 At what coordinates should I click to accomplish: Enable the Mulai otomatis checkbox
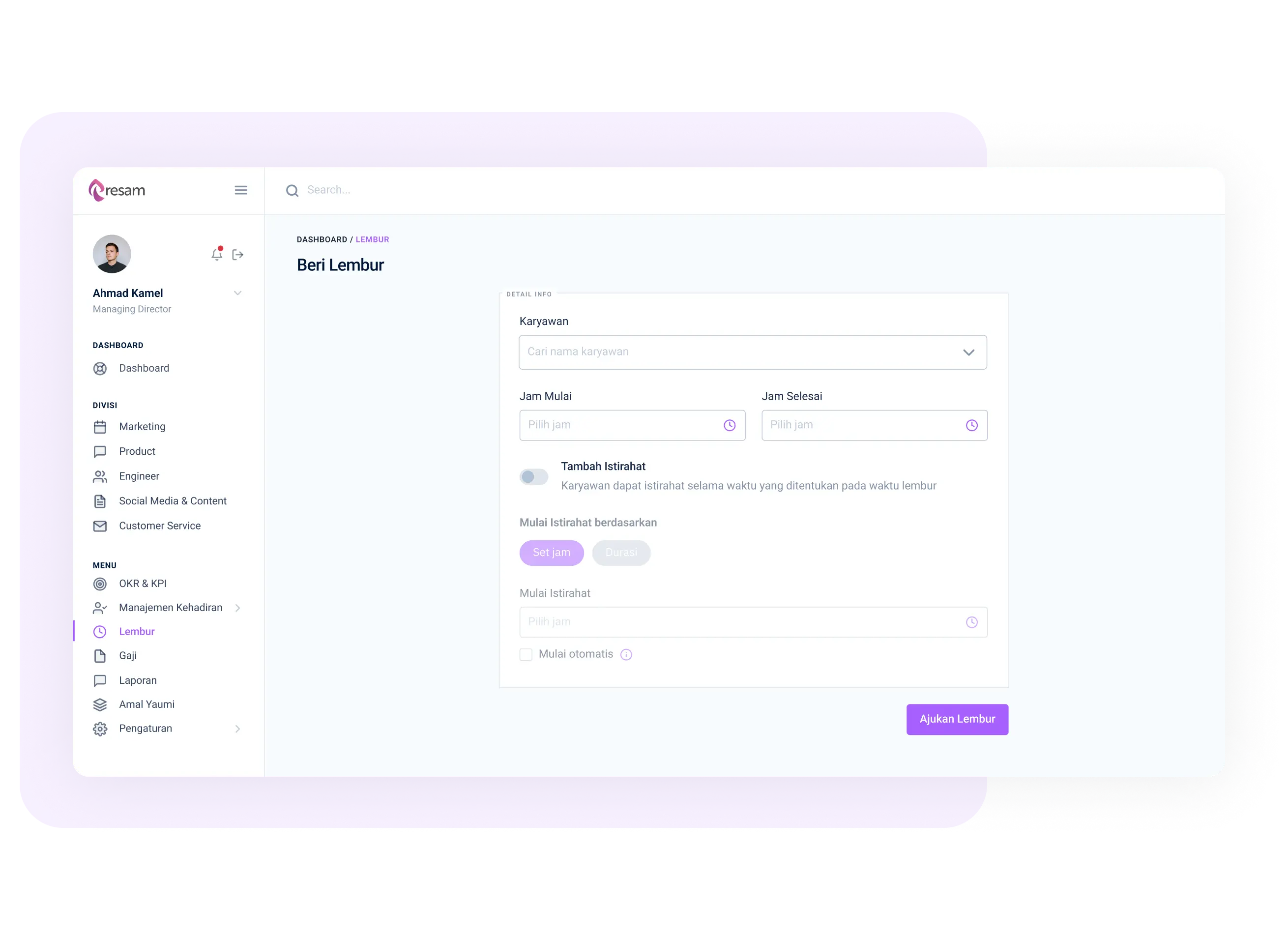click(525, 654)
